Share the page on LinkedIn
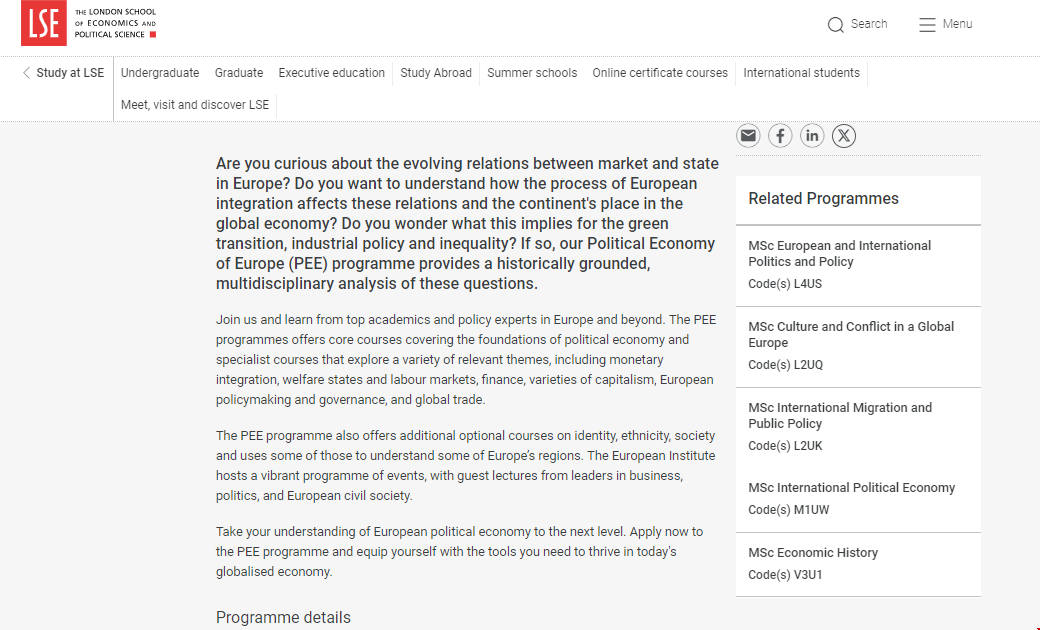 click(812, 136)
